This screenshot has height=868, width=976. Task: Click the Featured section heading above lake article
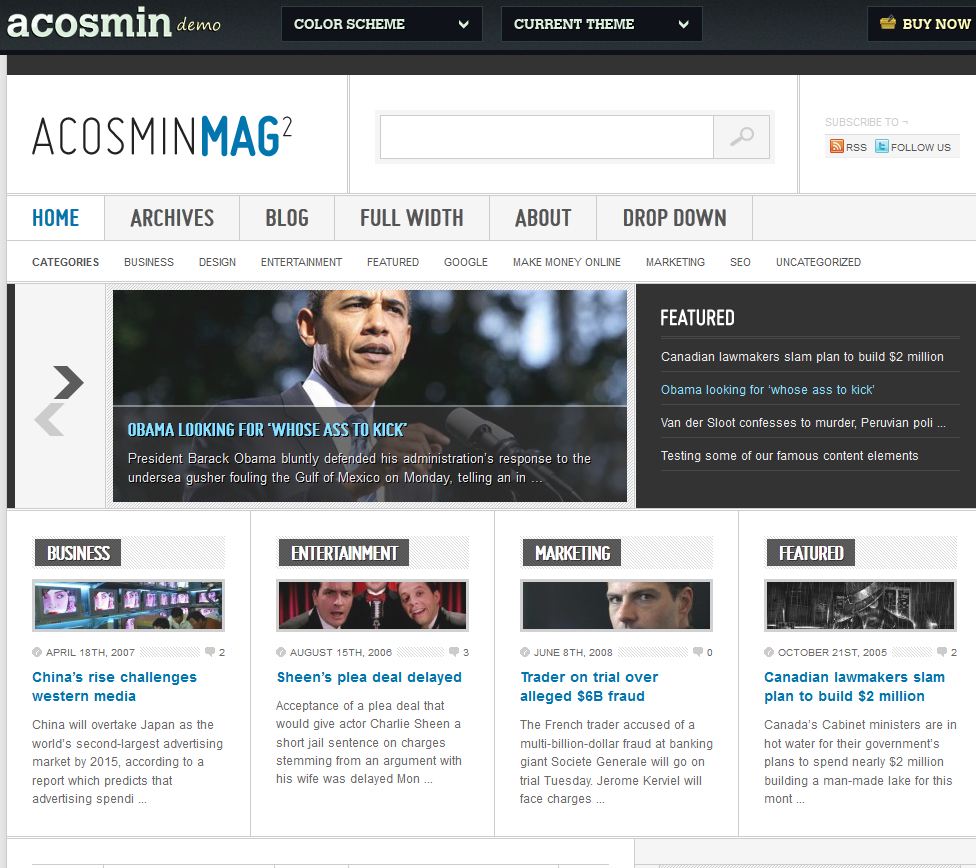pyautogui.click(x=810, y=553)
